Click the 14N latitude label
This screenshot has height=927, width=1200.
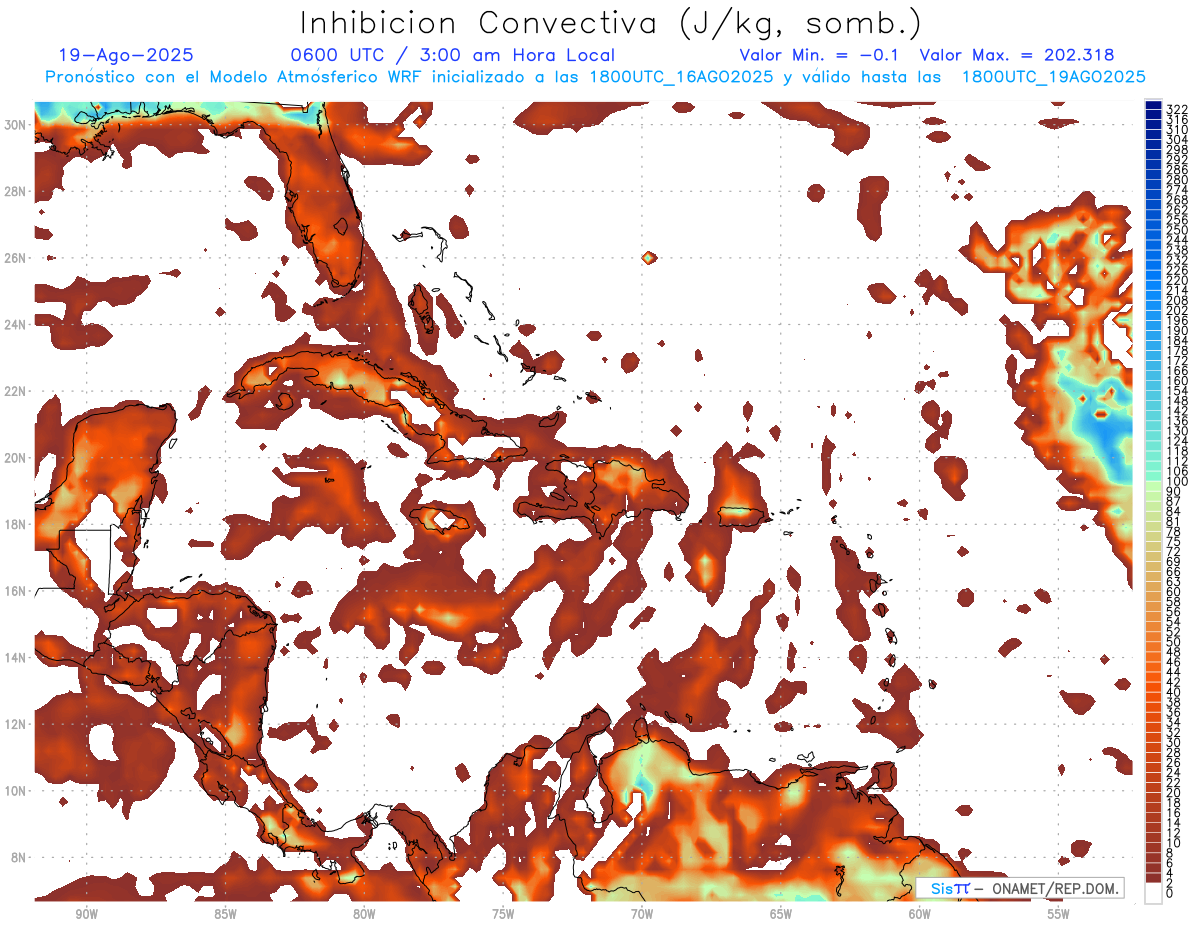[x=17, y=657]
